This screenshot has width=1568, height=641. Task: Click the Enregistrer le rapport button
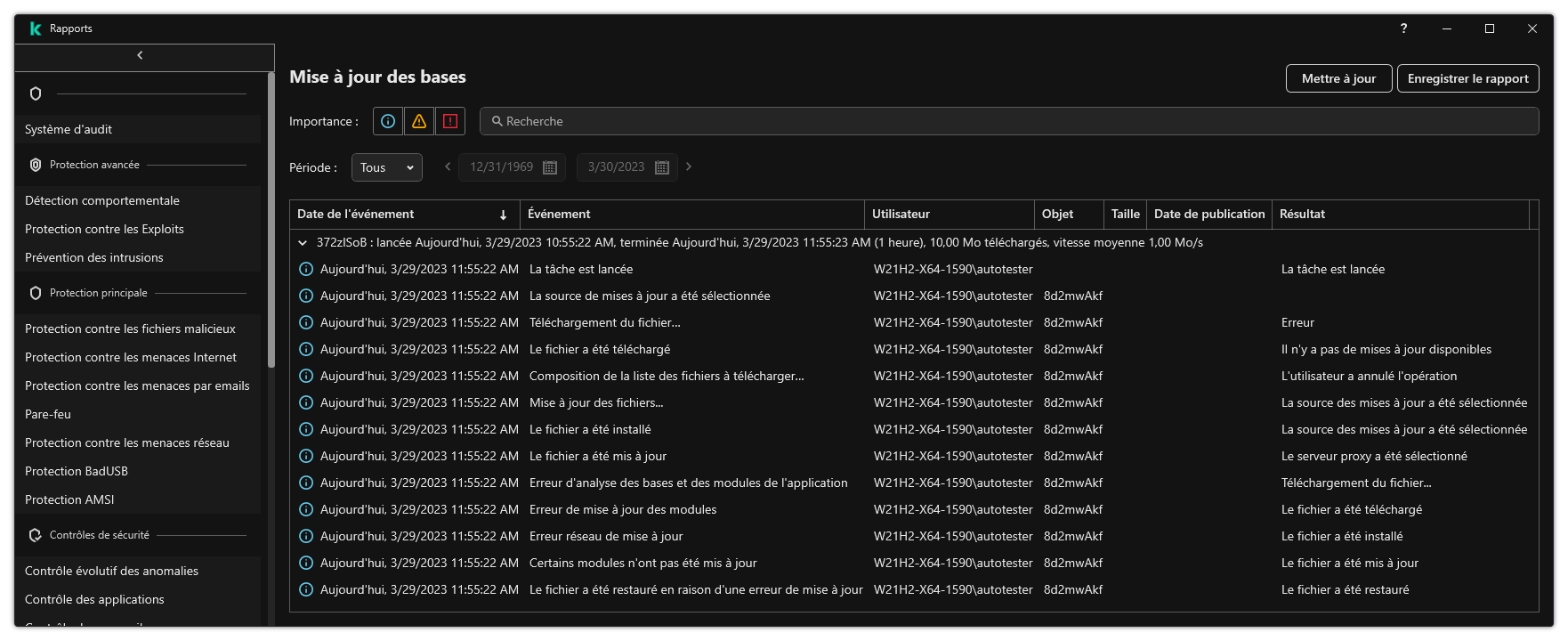[x=1467, y=78]
